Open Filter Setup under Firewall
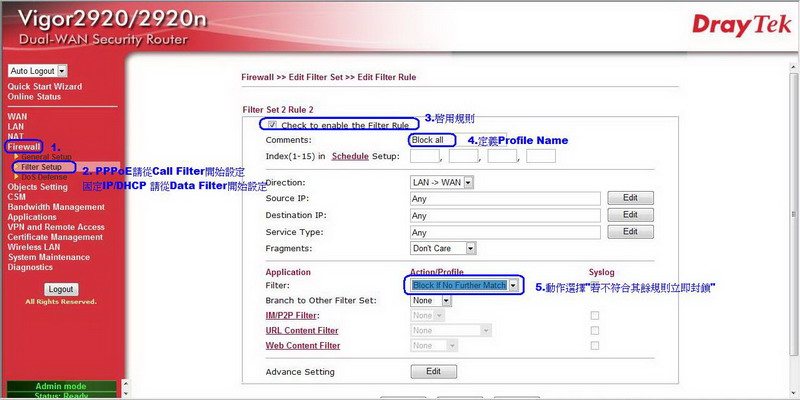Image resolution: width=800 pixels, height=400 pixels. (x=41, y=167)
